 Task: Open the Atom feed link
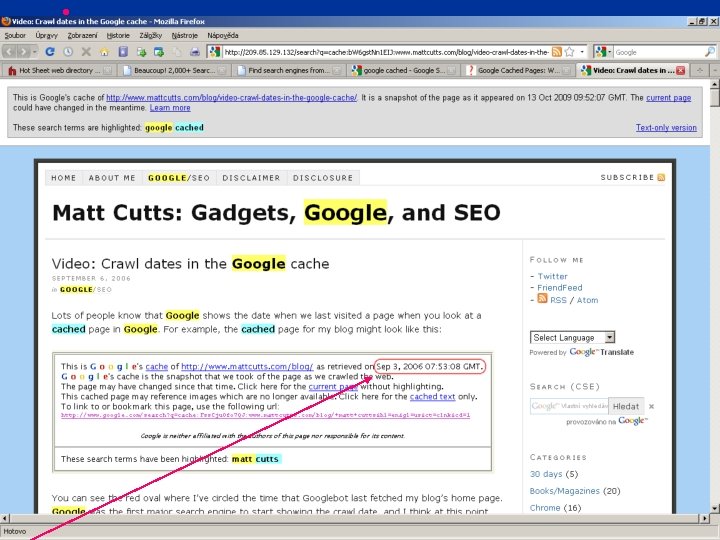[587, 300]
